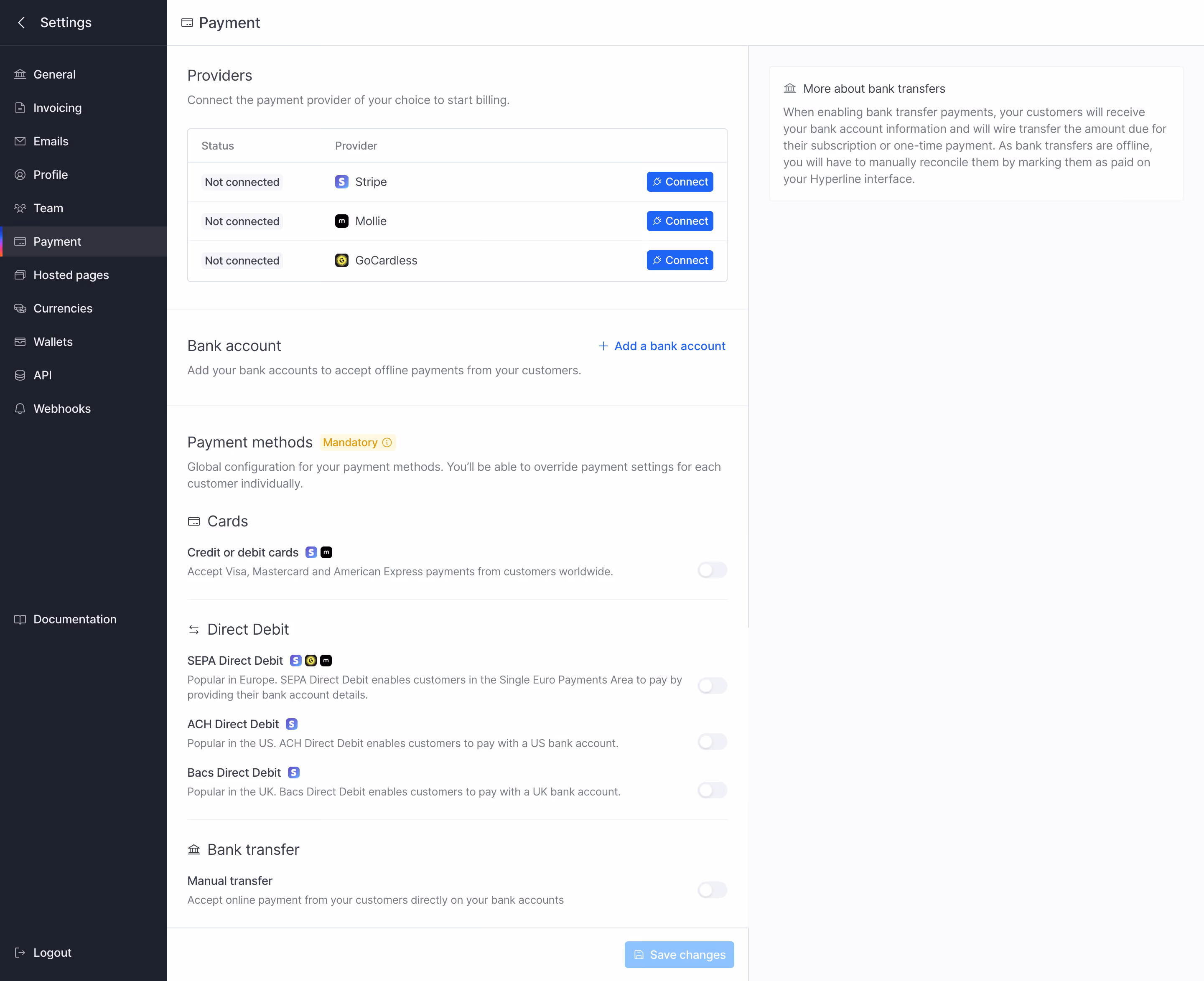Click the GoCardless badge beside SEPA Direct Debit
Viewport: 1204px width, 981px height.
point(311,661)
